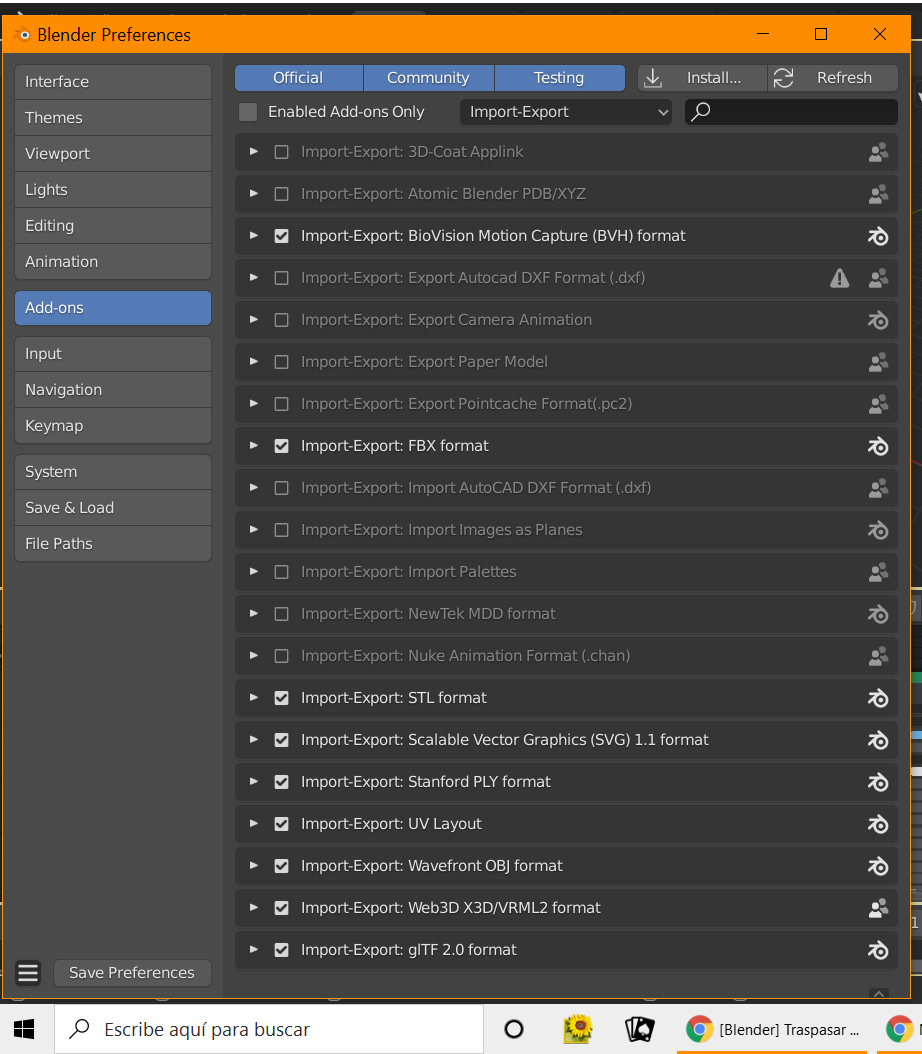Click the Install... button
The height and width of the screenshot is (1054, 922).
point(702,78)
